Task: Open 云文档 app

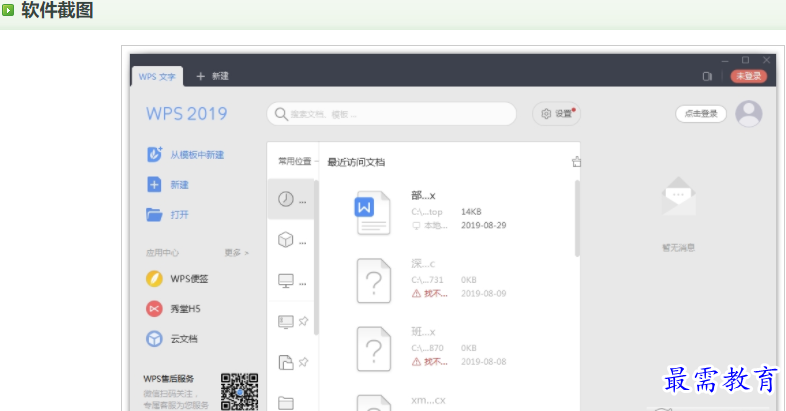Action: point(172,339)
